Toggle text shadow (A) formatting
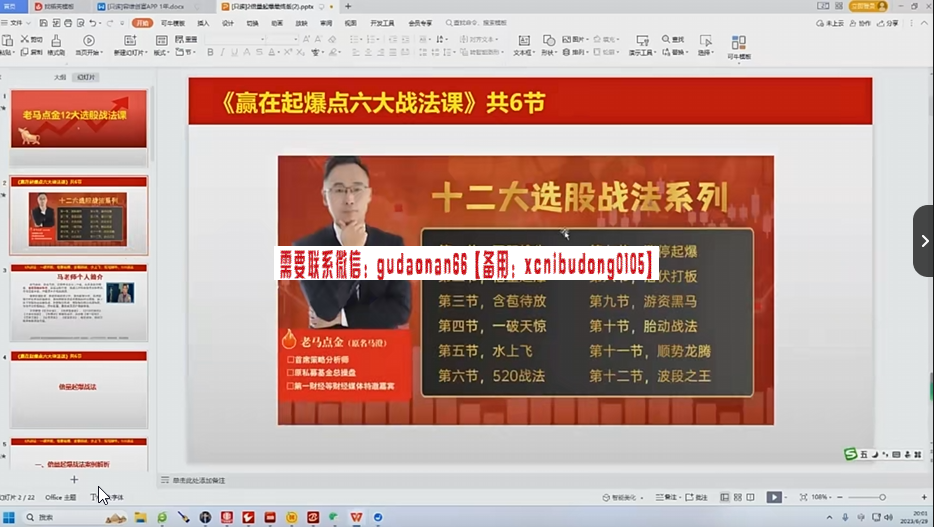The height and width of the screenshot is (527, 934). point(247,52)
